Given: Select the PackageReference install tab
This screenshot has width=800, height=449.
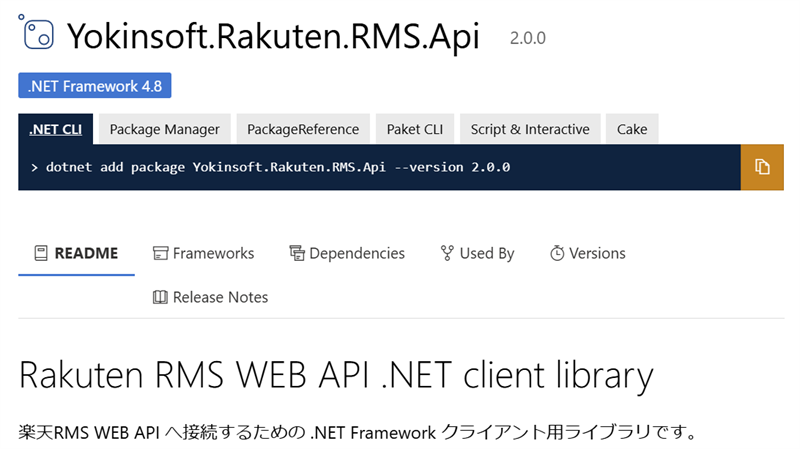Looking at the screenshot, I should (303, 129).
